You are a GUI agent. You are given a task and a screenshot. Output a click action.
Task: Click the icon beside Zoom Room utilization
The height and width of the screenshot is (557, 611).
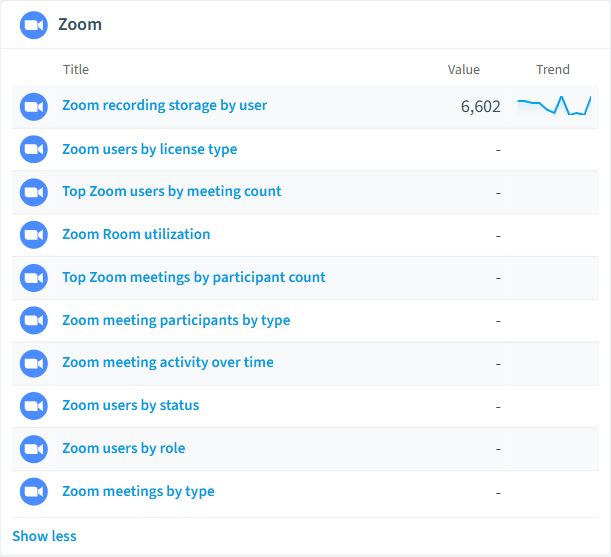(34, 235)
